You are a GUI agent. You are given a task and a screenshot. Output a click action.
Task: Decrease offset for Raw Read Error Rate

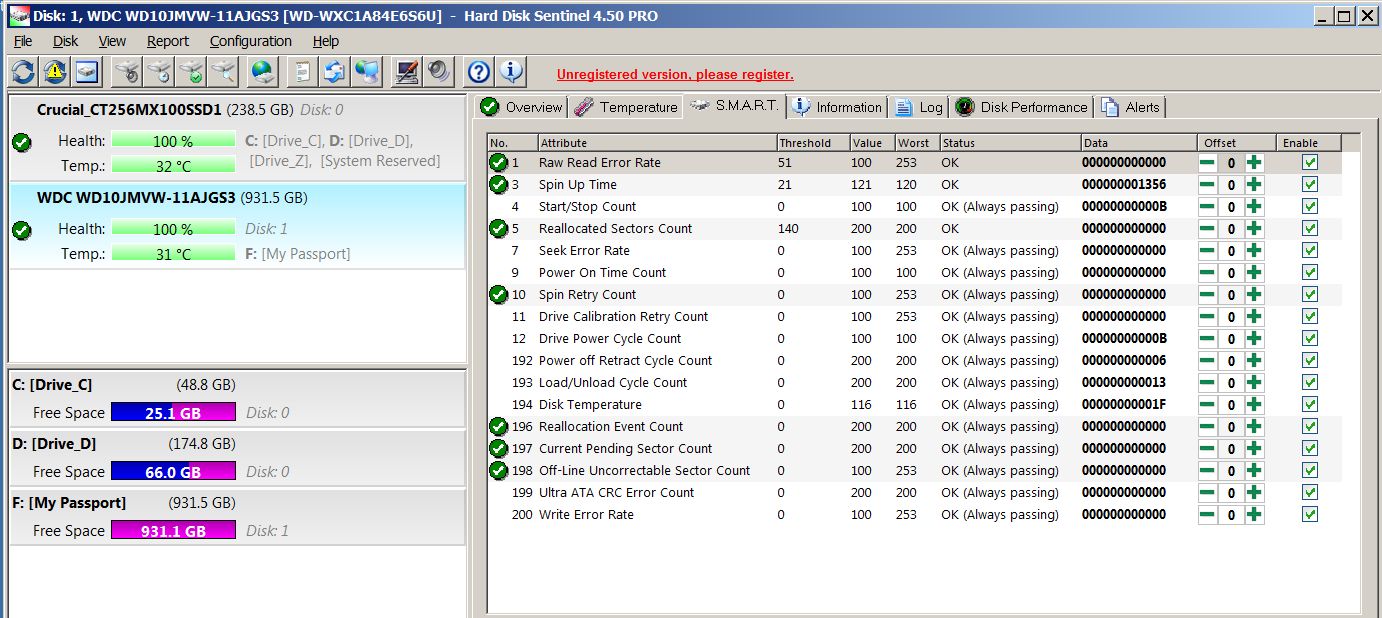(1208, 163)
